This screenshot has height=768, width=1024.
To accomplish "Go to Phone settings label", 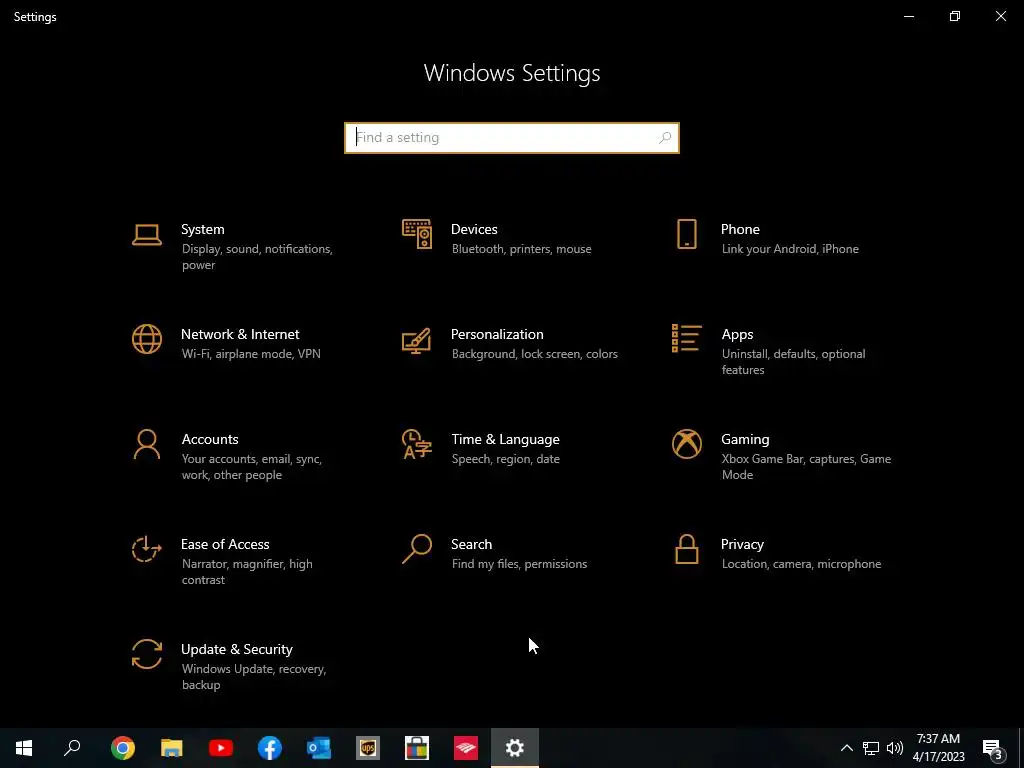I will tap(740, 229).
